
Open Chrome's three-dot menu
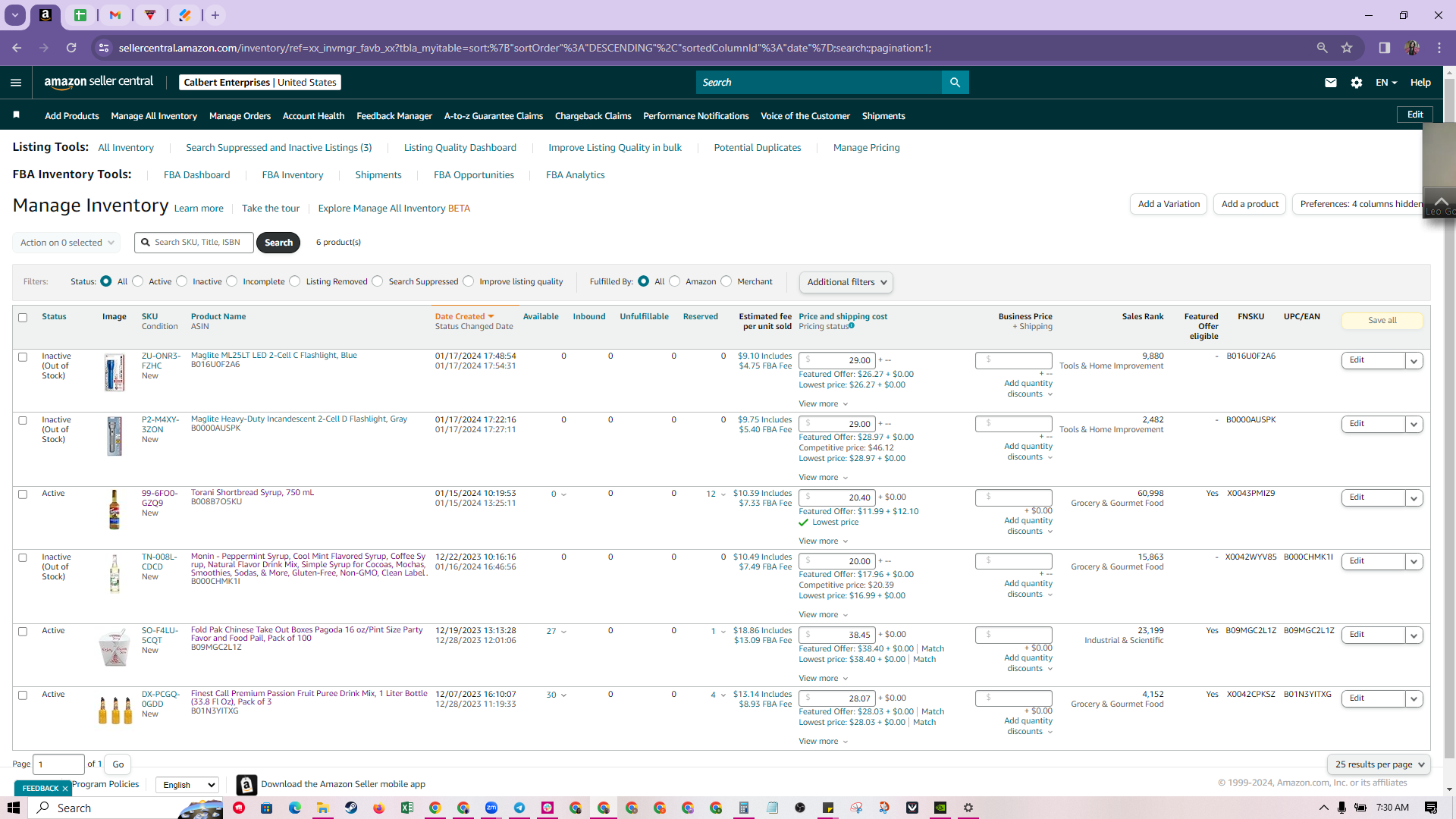(1439, 48)
